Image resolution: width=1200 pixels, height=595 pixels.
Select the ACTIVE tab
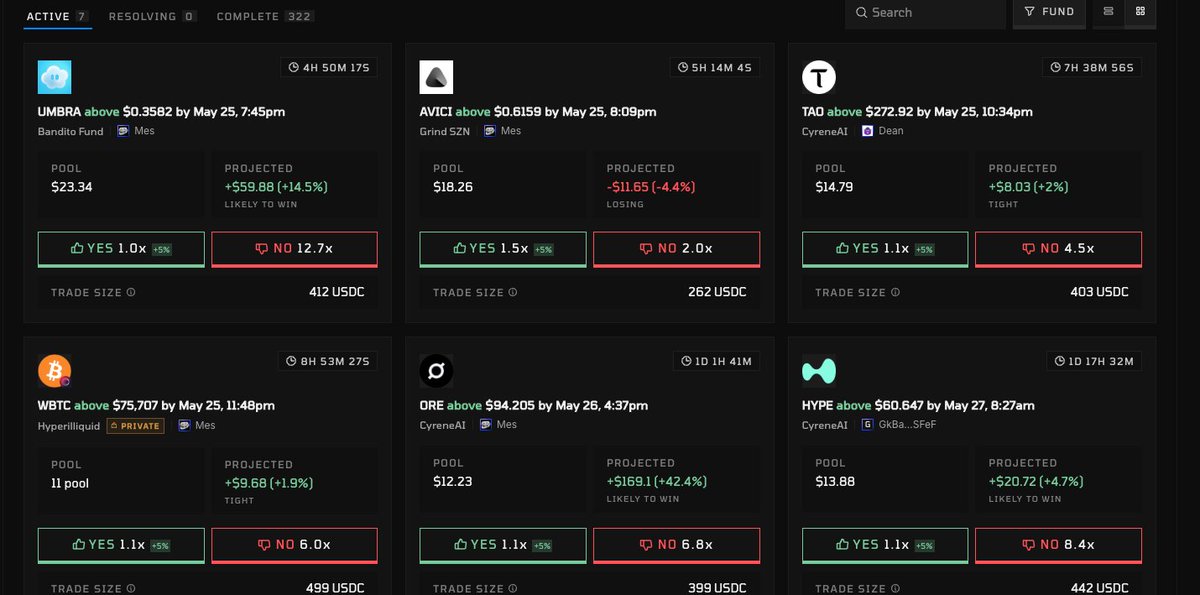[x=58, y=17]
